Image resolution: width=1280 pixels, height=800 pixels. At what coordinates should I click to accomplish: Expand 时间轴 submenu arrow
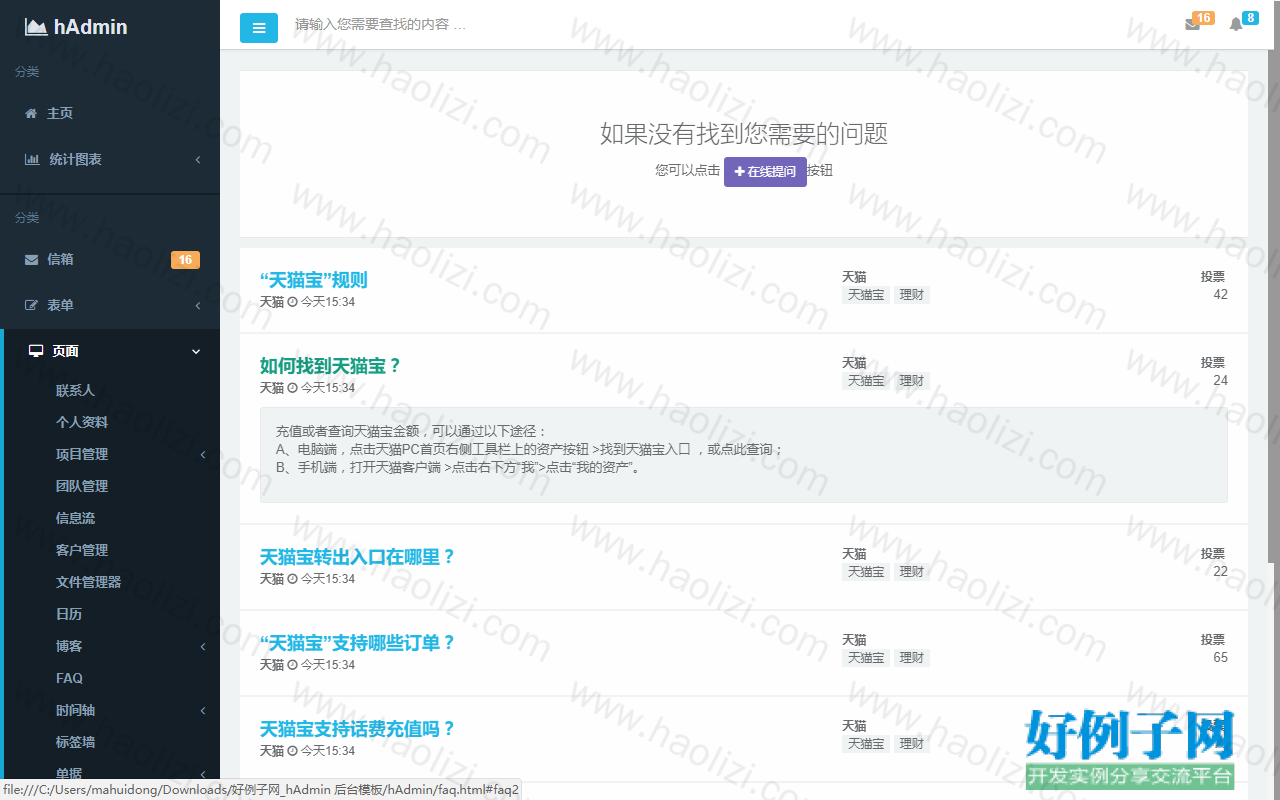coord(203,711)
